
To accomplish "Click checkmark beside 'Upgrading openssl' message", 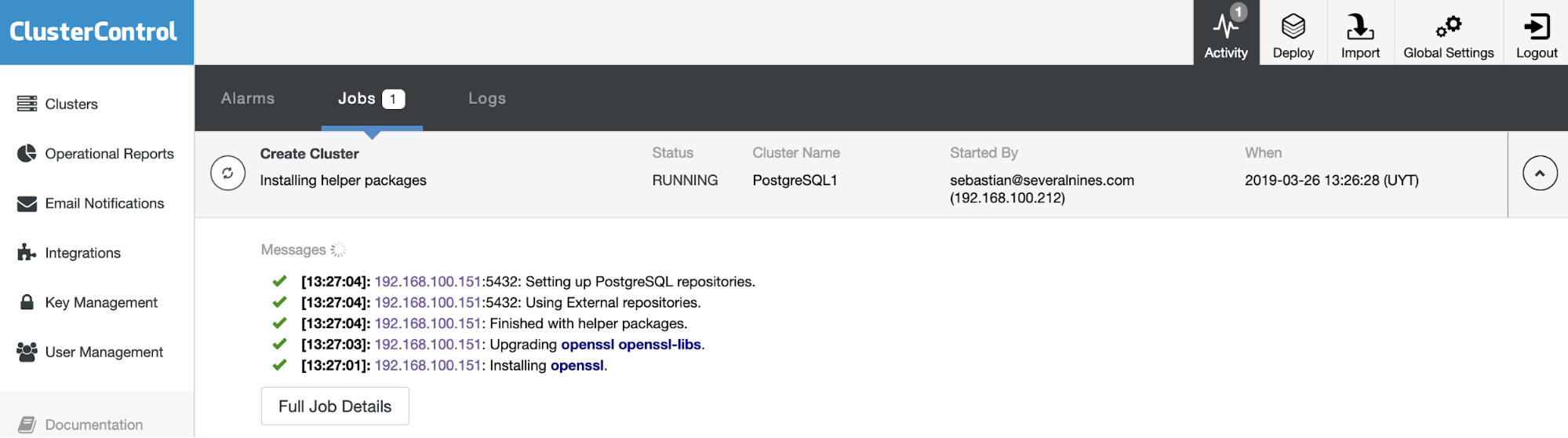I will tap(279, 344).
